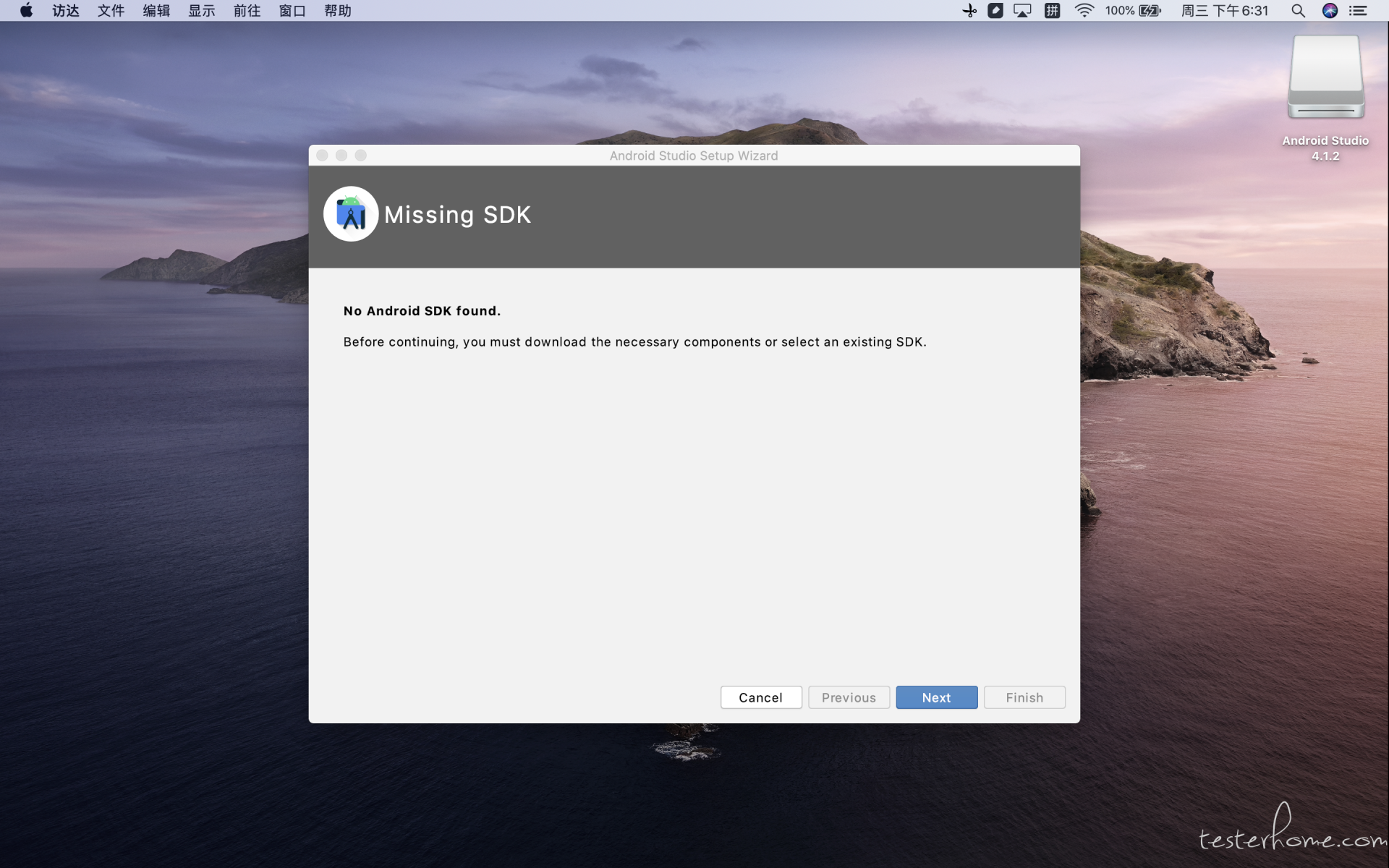
Task: Open the Wi-Fi status menu
Action: point(1084,10)
